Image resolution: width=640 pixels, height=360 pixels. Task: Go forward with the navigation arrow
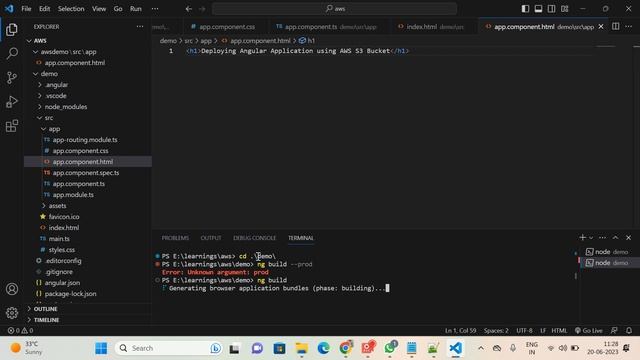(202, 9)
